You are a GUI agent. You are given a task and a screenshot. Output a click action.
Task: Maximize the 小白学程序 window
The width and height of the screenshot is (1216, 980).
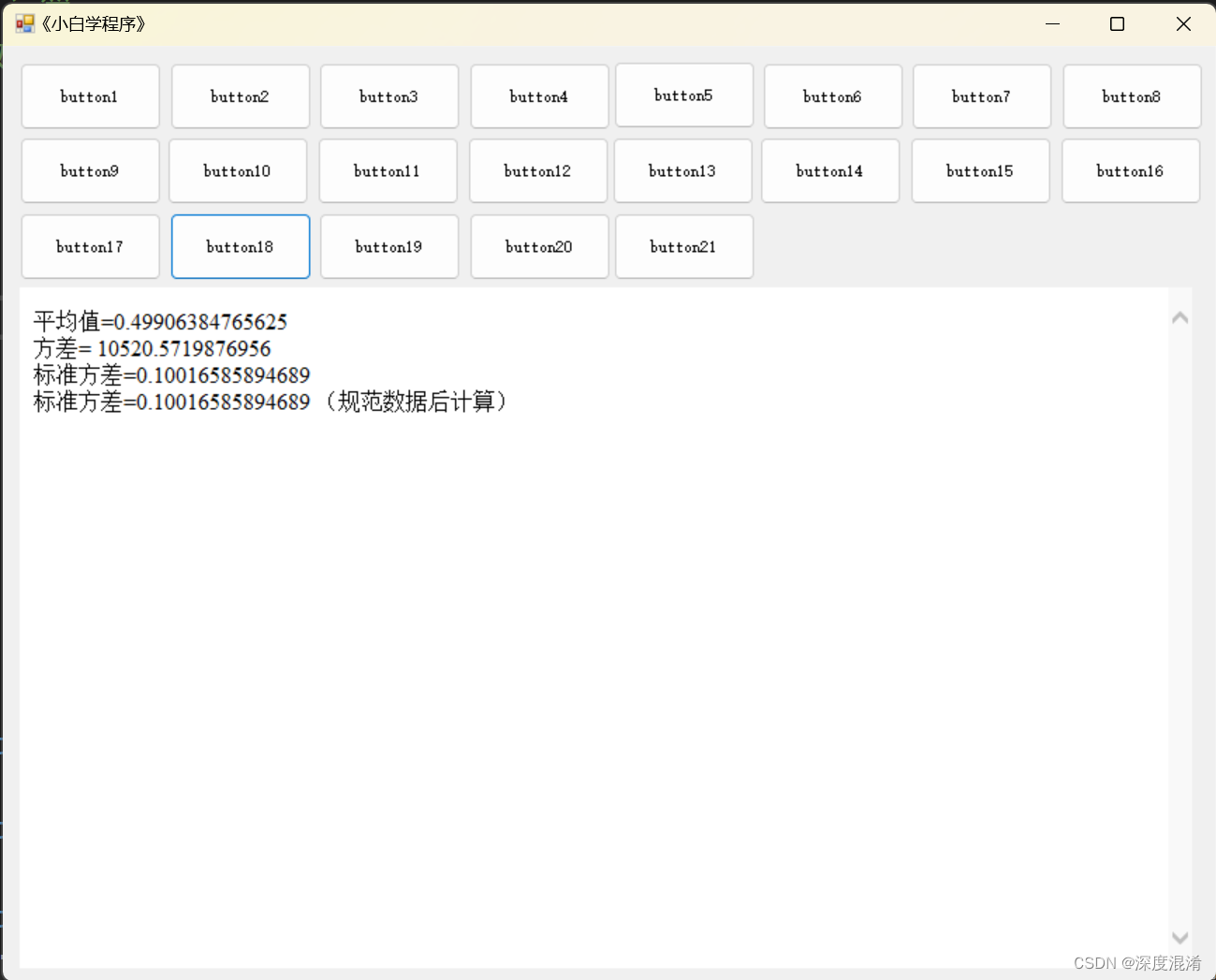(x=1117, y=24)
